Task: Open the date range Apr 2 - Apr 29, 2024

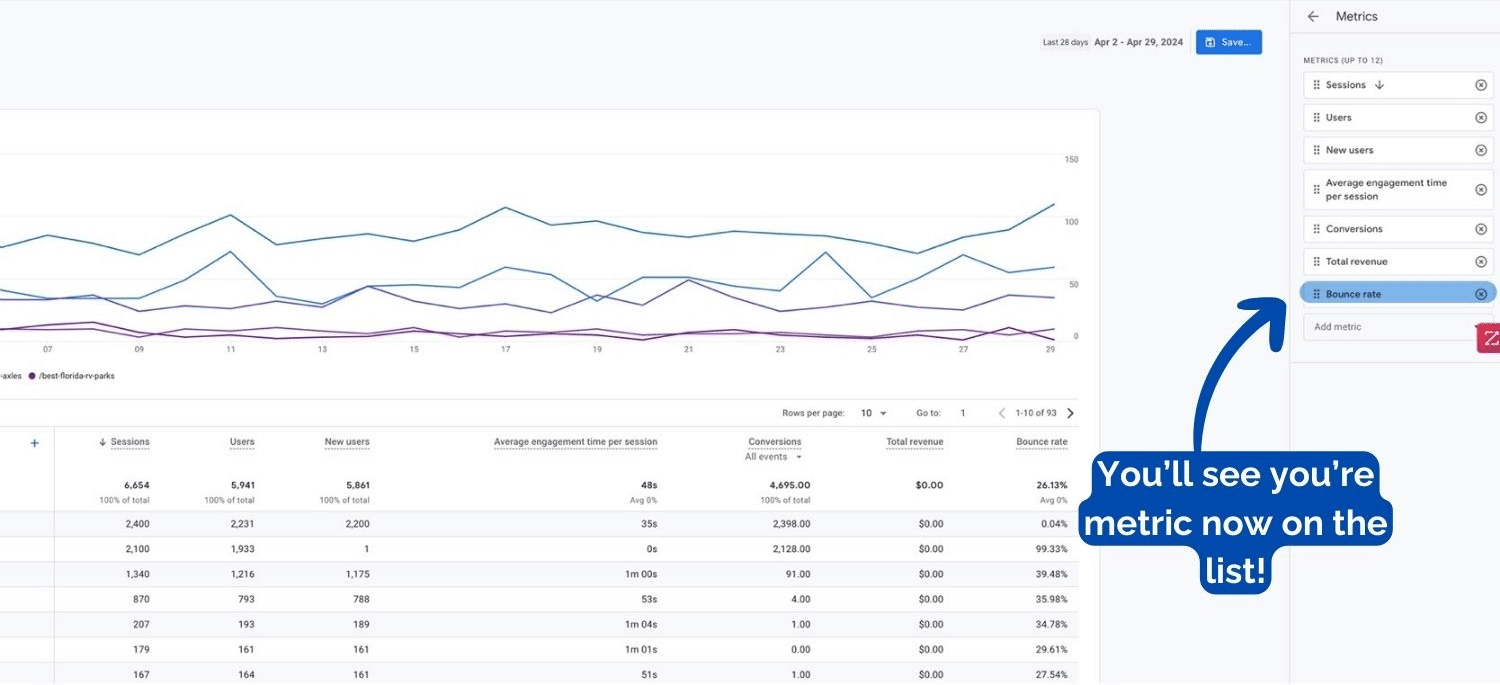Action: click(1138, 42)
